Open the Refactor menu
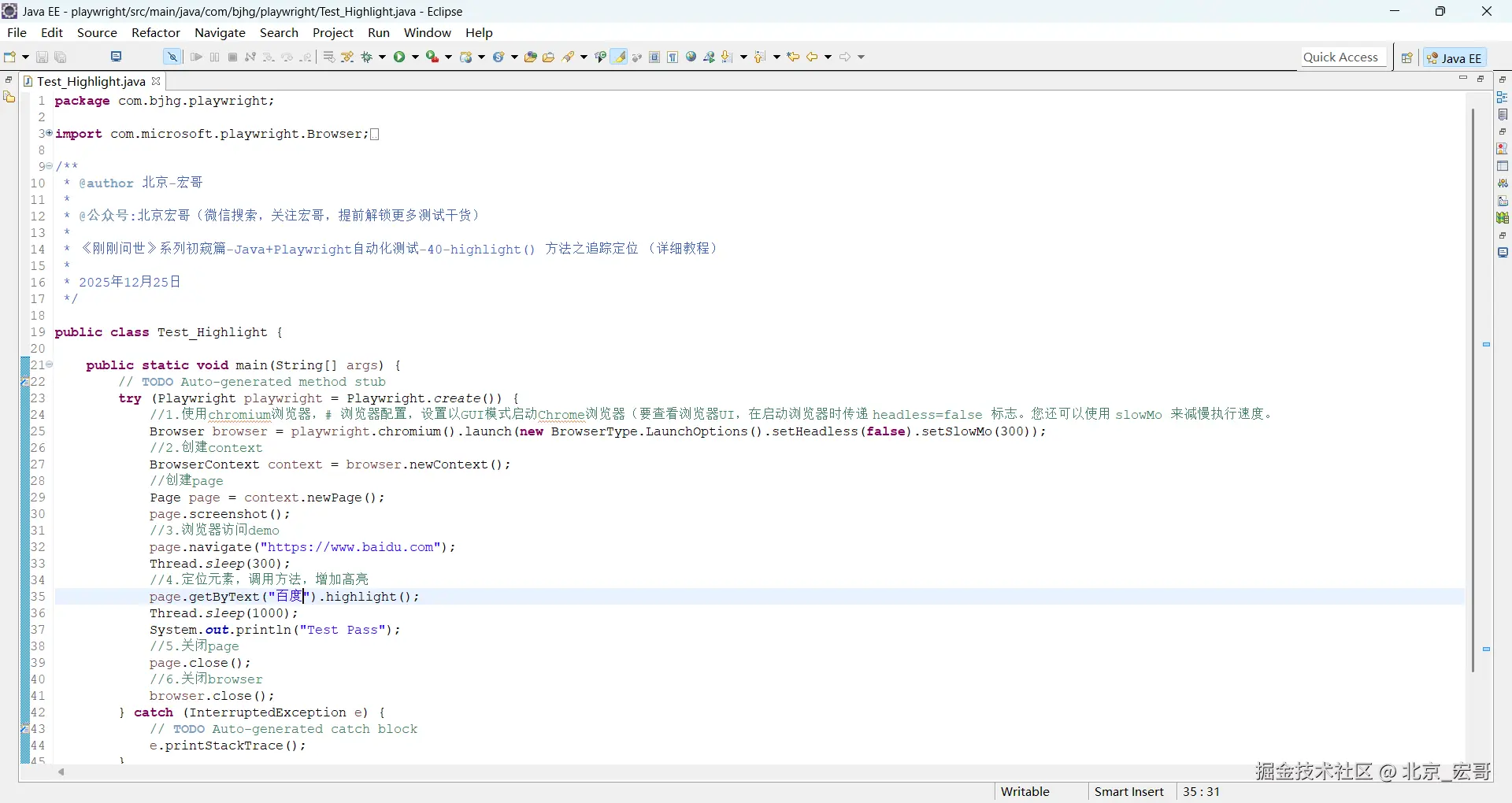The height and width of the screenshot is (803, 1512). (x=156, y=32)
